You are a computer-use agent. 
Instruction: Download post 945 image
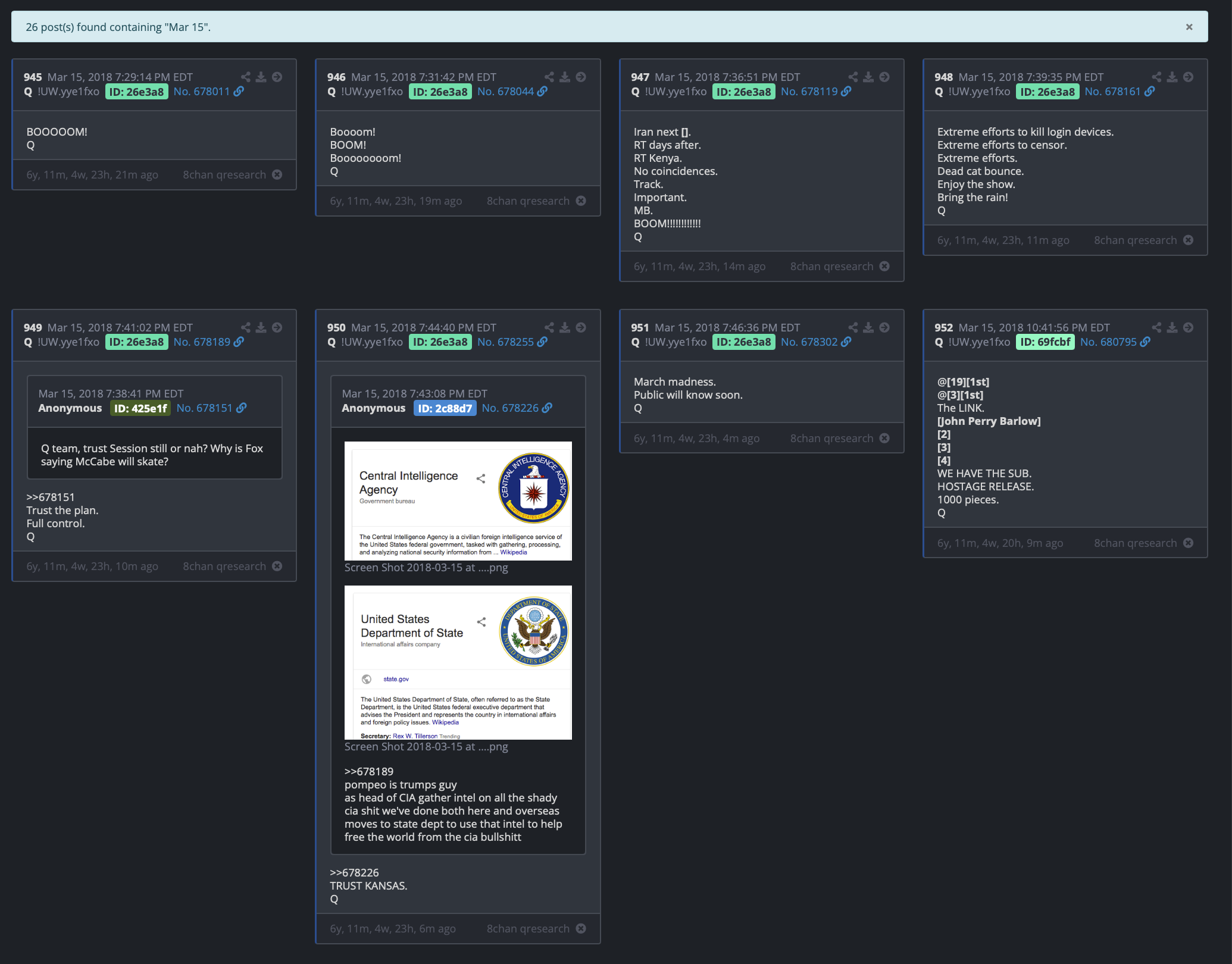(x=261, y=77)
